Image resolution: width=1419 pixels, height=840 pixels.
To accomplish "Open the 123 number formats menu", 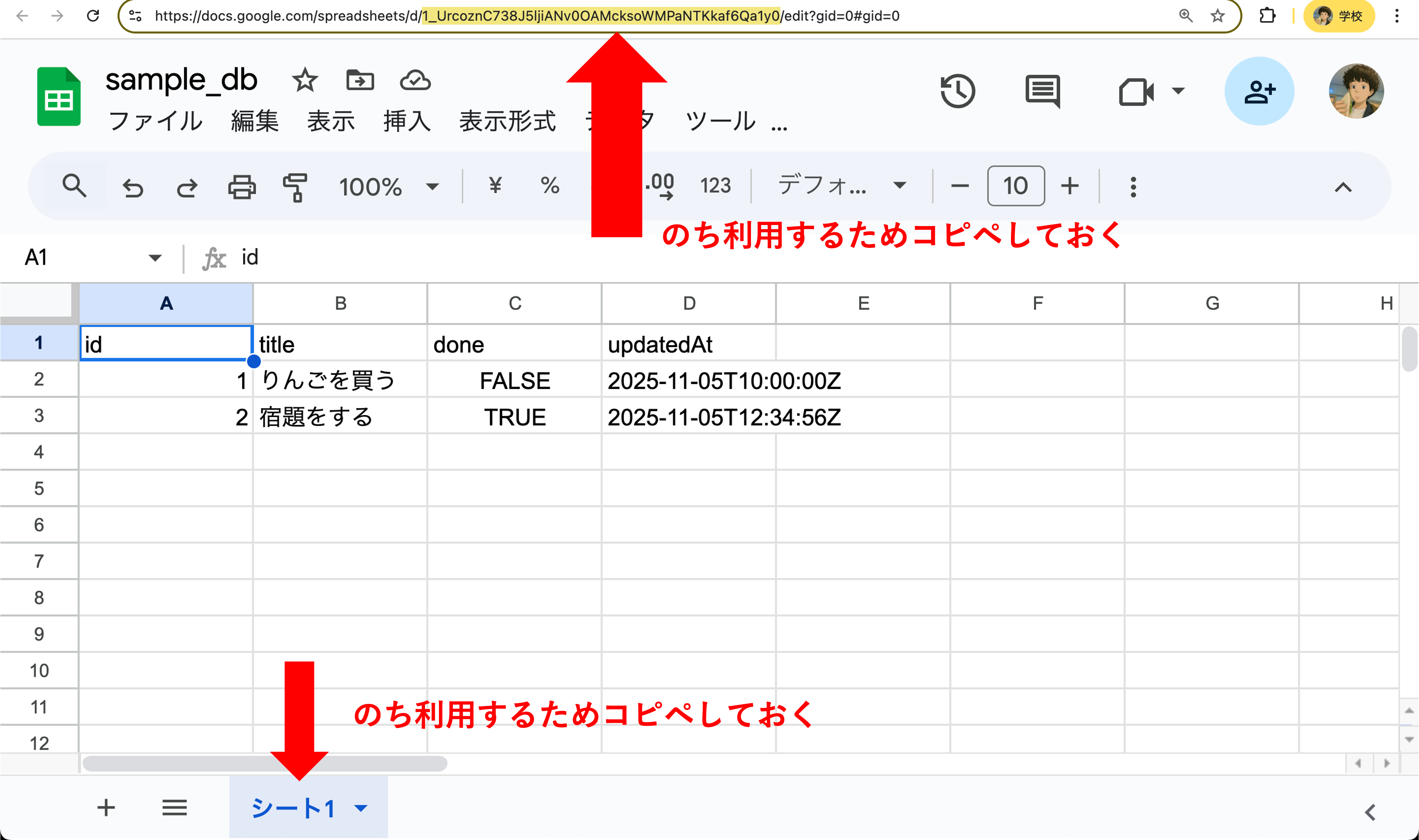I will 716,186.
